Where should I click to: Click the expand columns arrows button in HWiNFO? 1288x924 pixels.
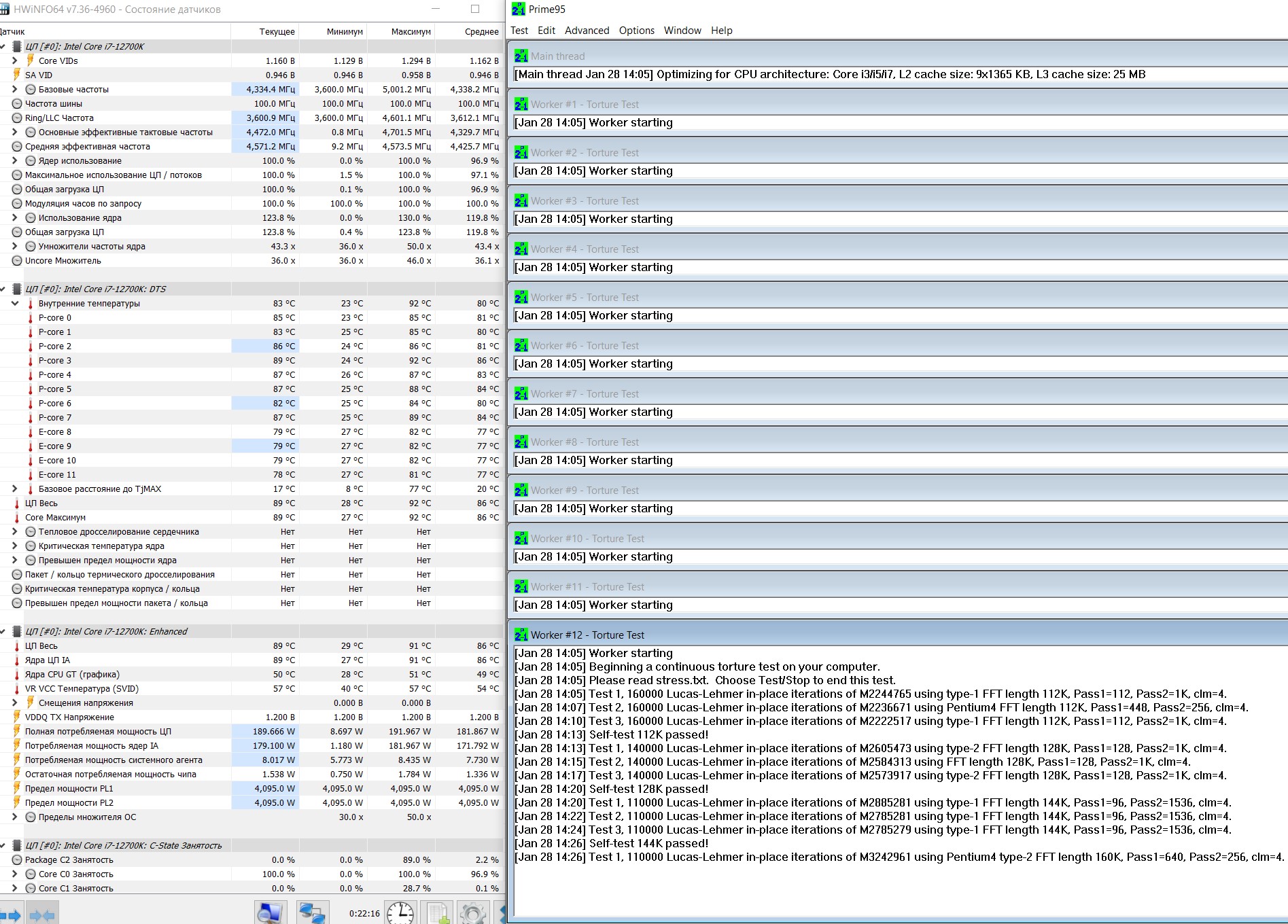[11, 914]
